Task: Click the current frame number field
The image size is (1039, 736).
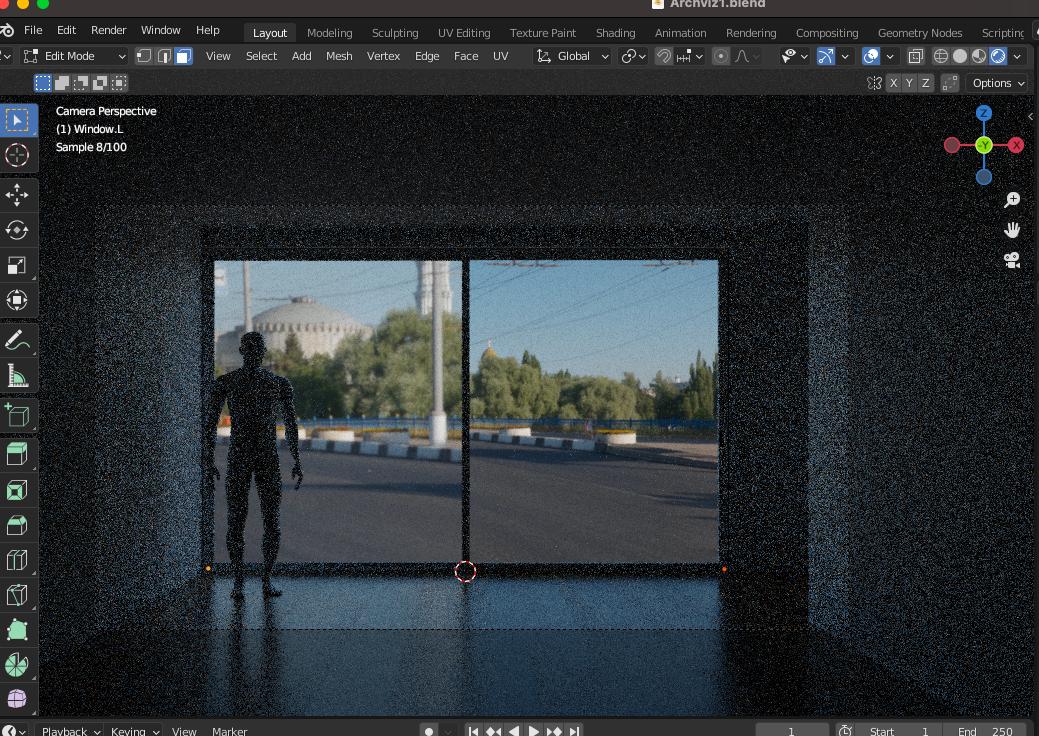Action: (x=791, y=731)
